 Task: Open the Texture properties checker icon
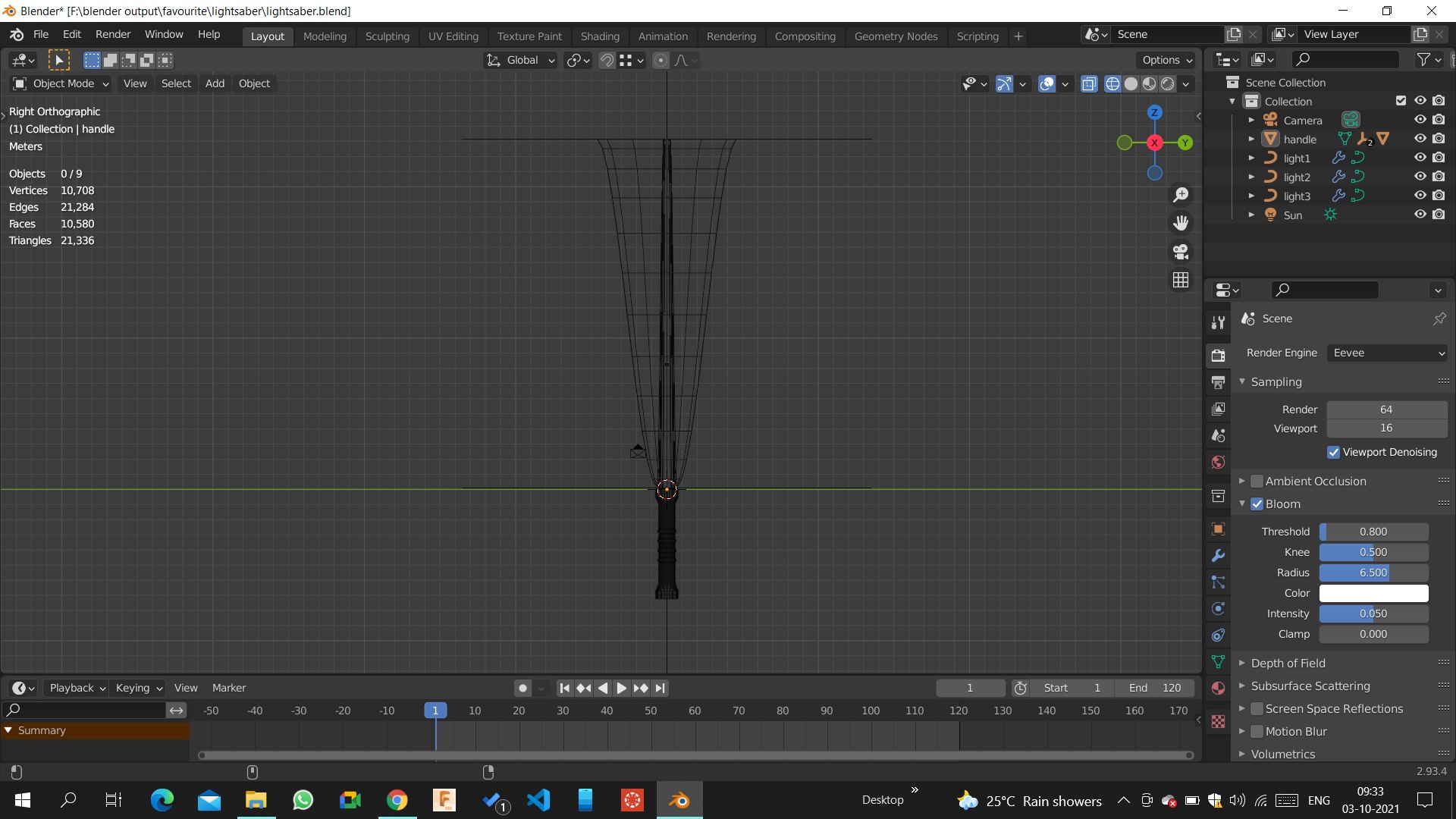(x=1218, y=721)
